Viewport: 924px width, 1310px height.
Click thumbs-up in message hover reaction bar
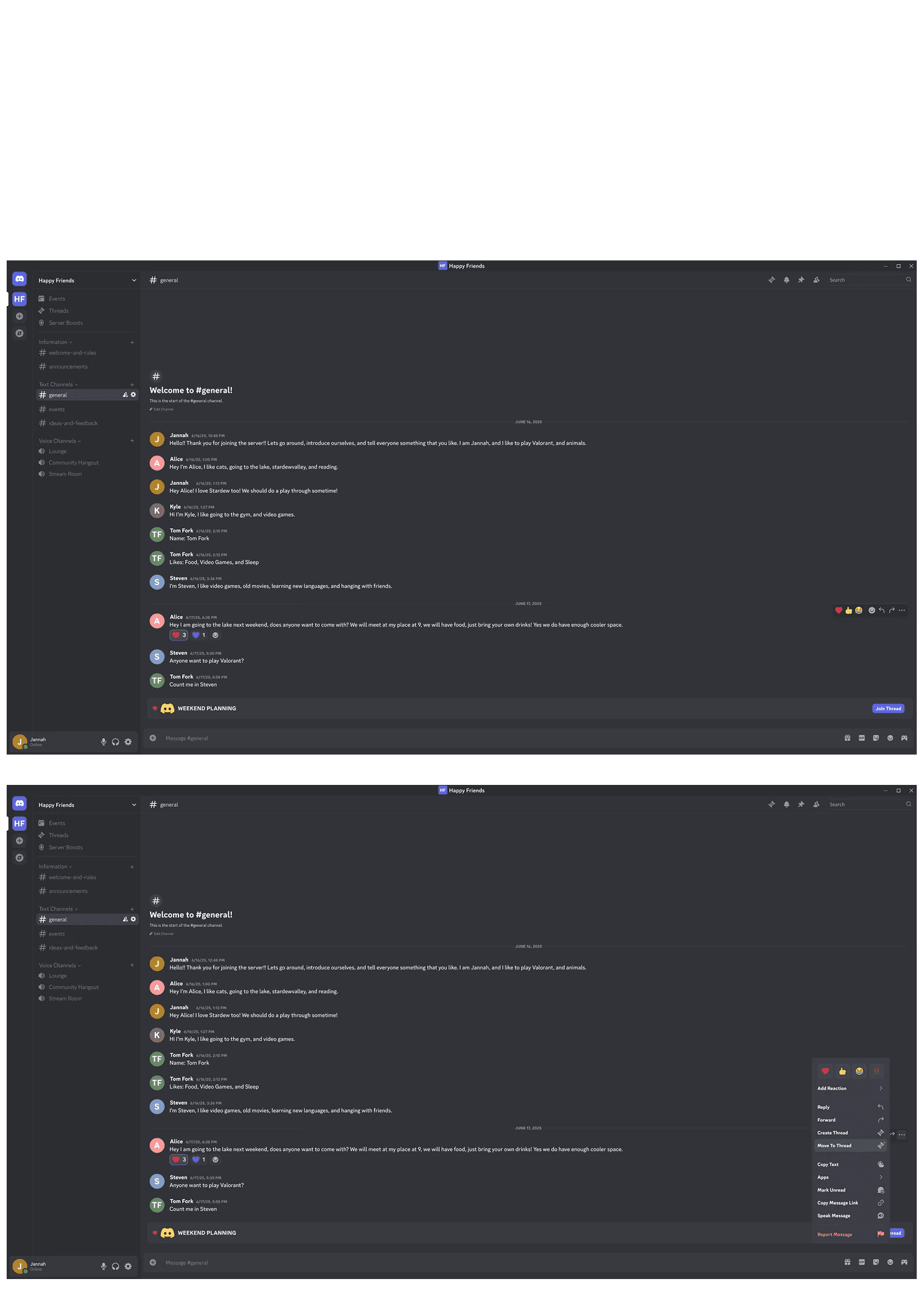pos(849,611)
